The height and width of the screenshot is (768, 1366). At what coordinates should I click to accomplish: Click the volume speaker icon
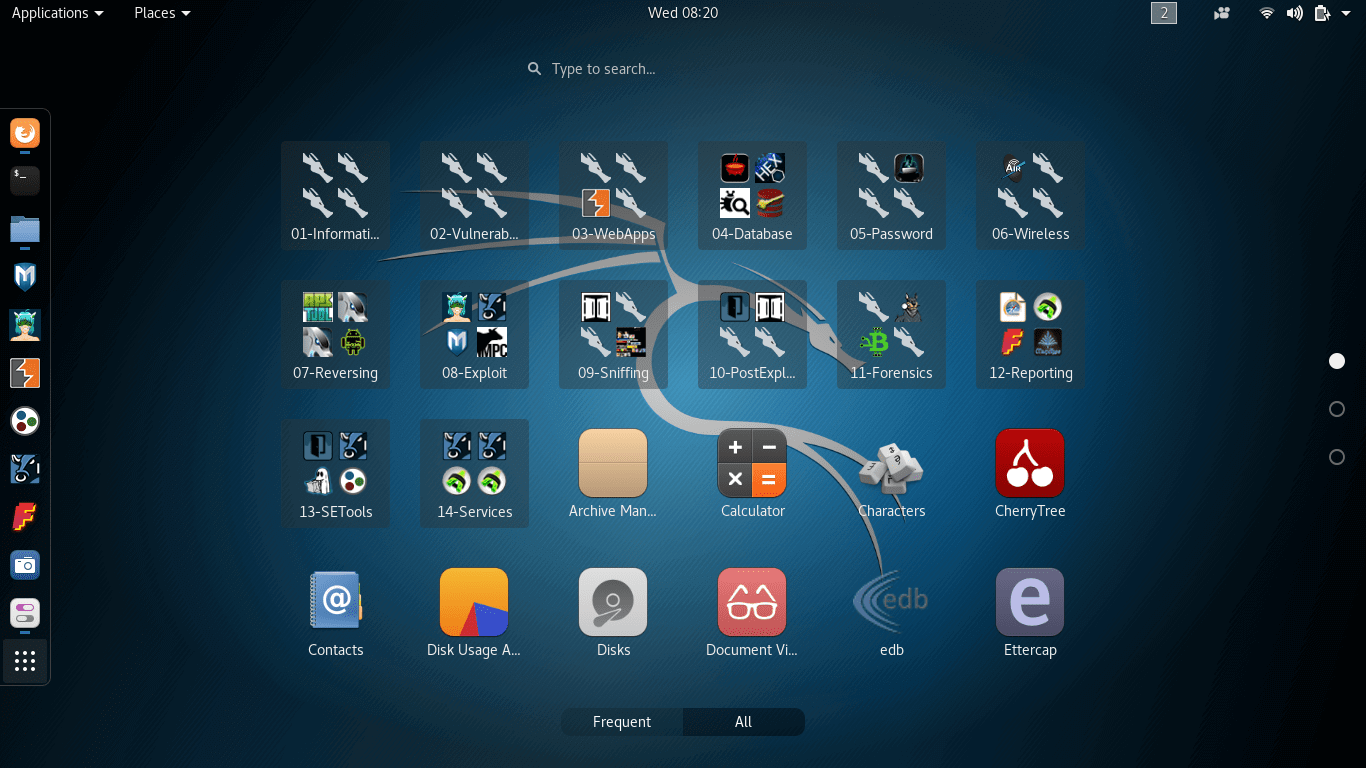1295,13
